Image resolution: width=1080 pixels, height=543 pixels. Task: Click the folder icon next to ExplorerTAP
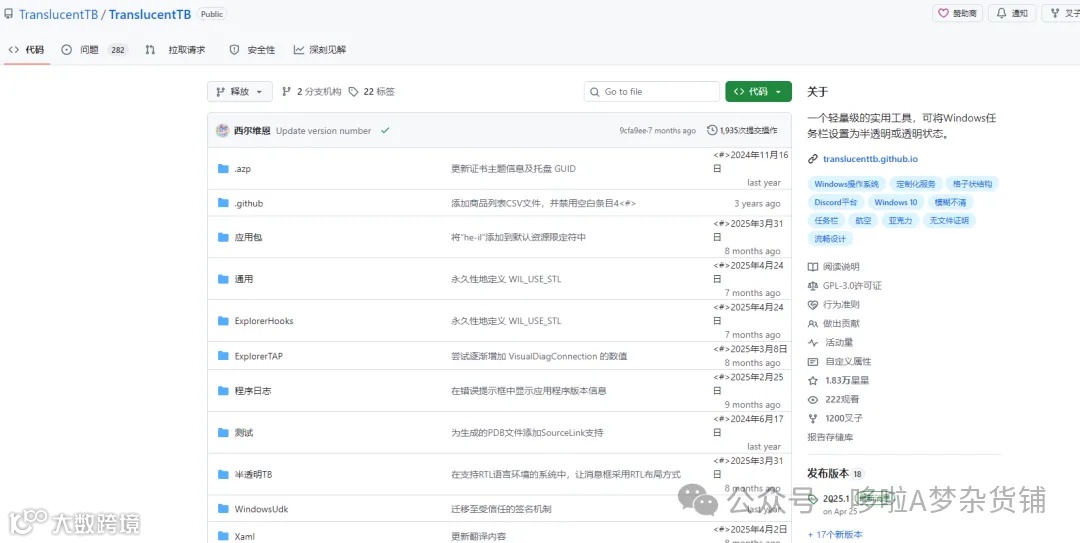pyautogui.click(x=223, y=356)
